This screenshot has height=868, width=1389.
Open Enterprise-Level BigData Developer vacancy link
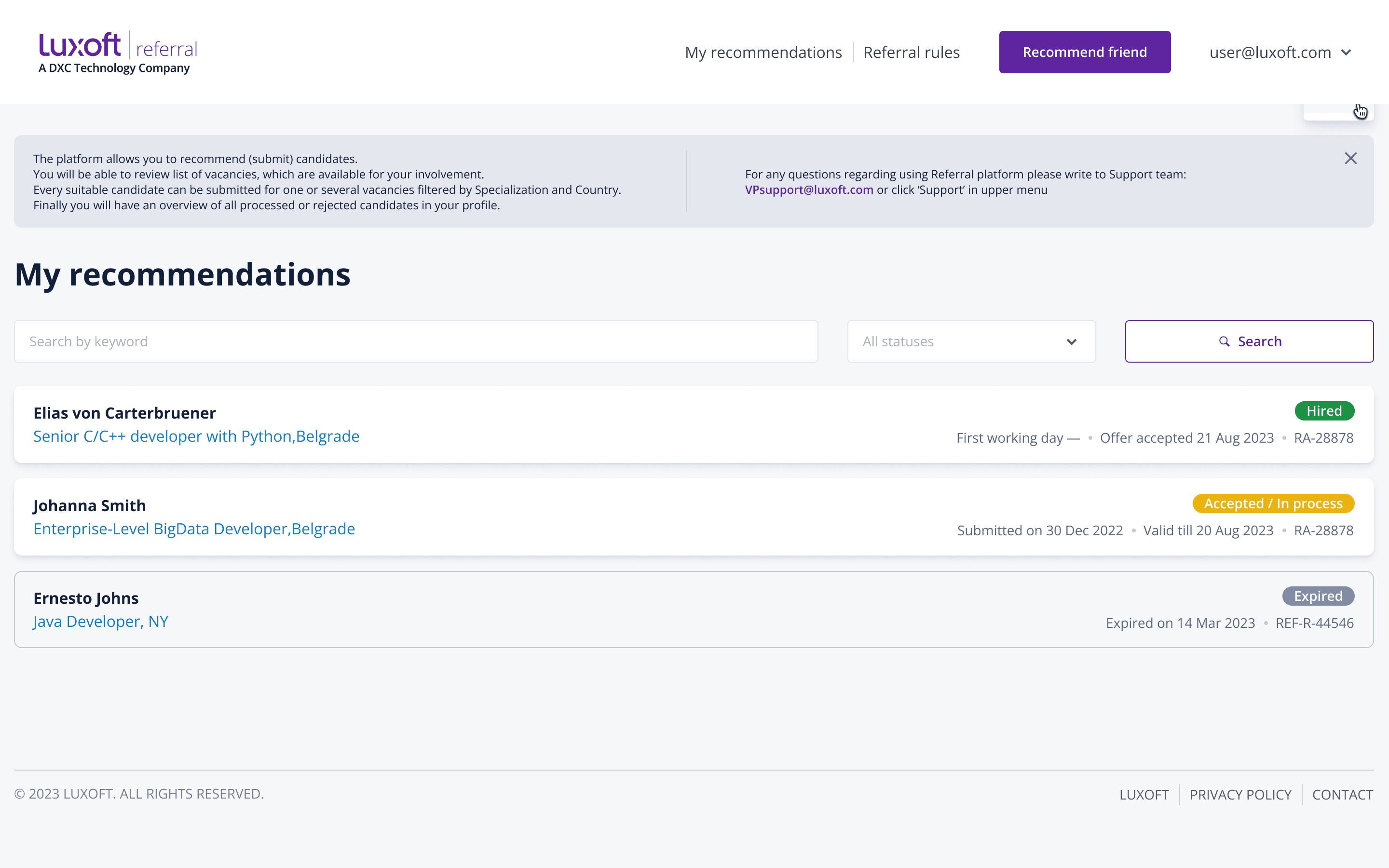[194, 529]
